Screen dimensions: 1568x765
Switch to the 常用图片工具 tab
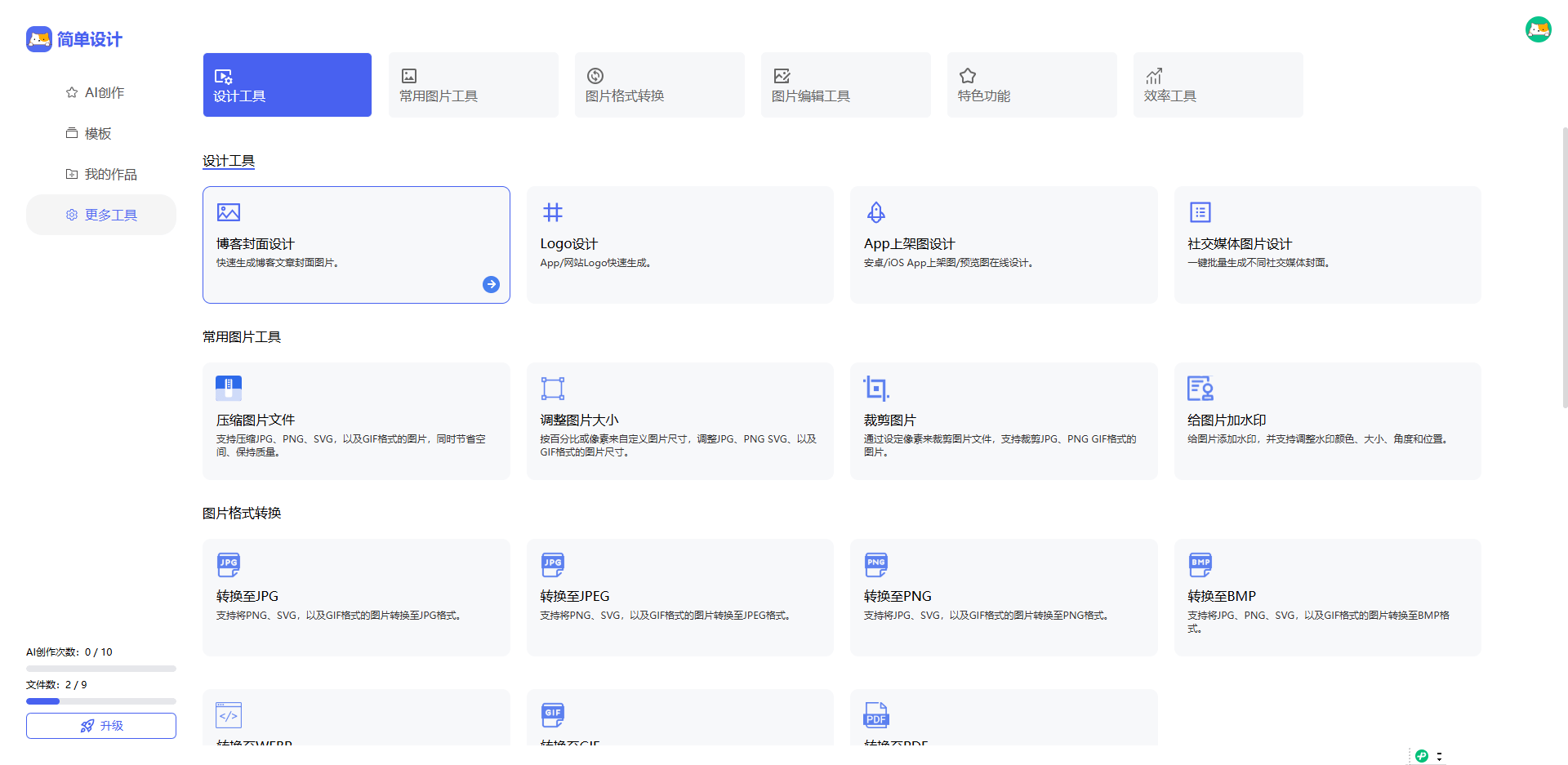click(x=474, y=85)
